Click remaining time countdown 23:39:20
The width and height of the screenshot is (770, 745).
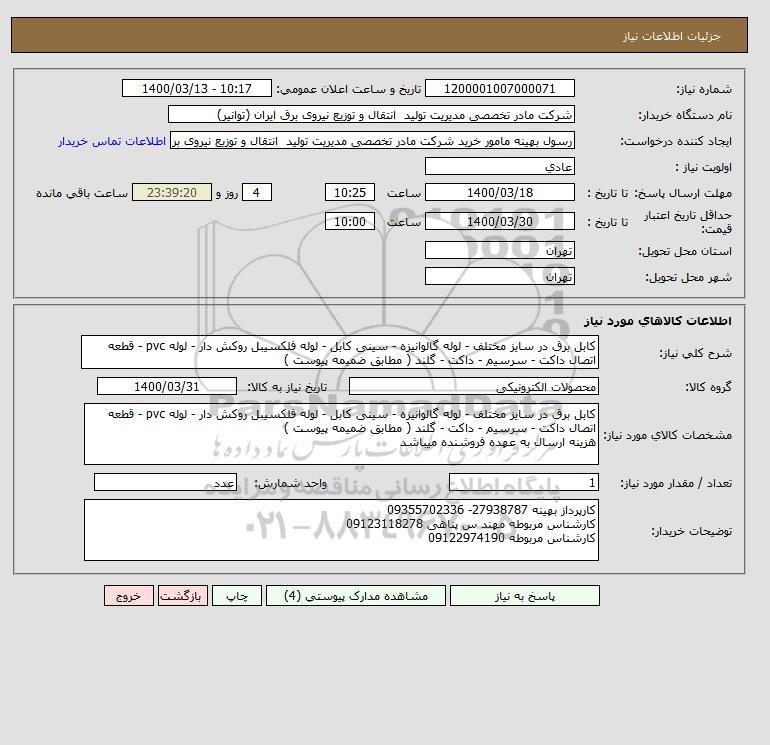tap(172, 193)
